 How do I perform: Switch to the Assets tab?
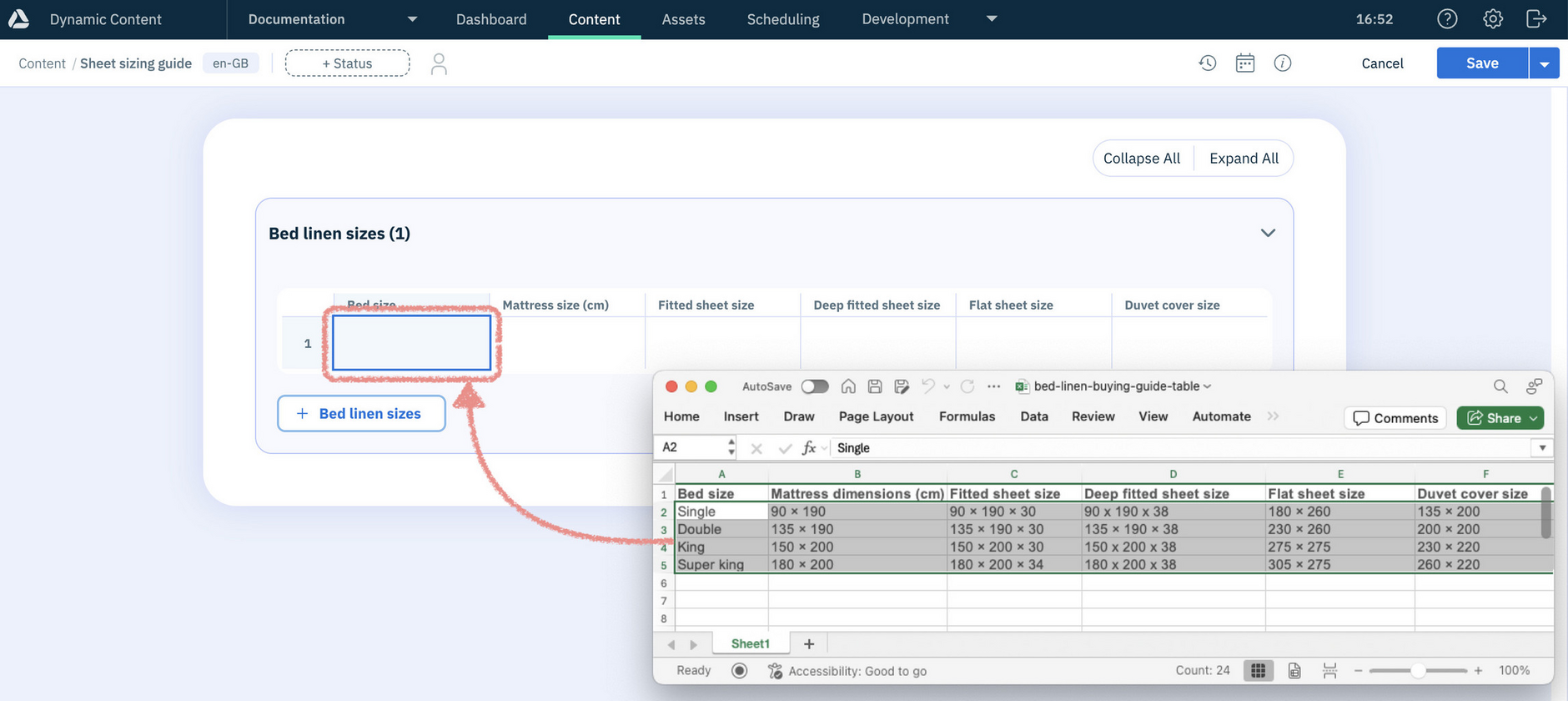(683, 19)
